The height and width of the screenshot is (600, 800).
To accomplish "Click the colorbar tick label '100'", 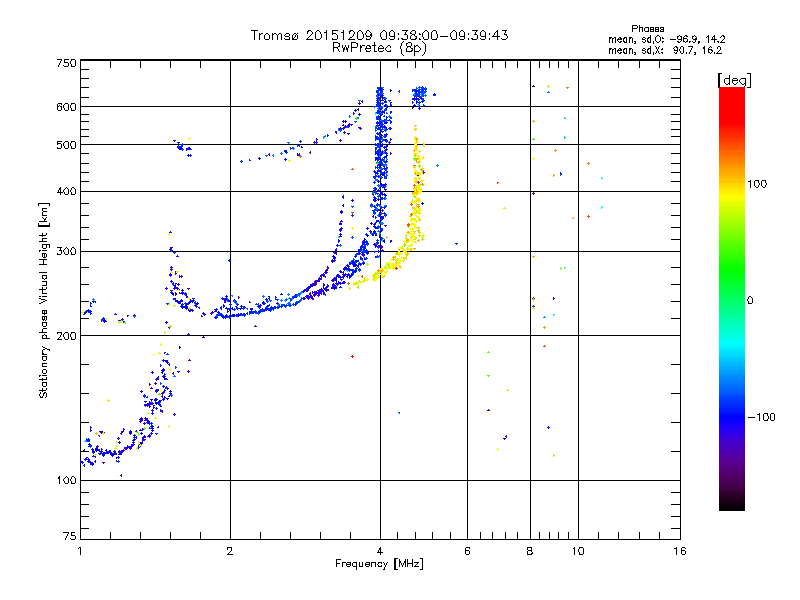I will click(x=757, y=184).
